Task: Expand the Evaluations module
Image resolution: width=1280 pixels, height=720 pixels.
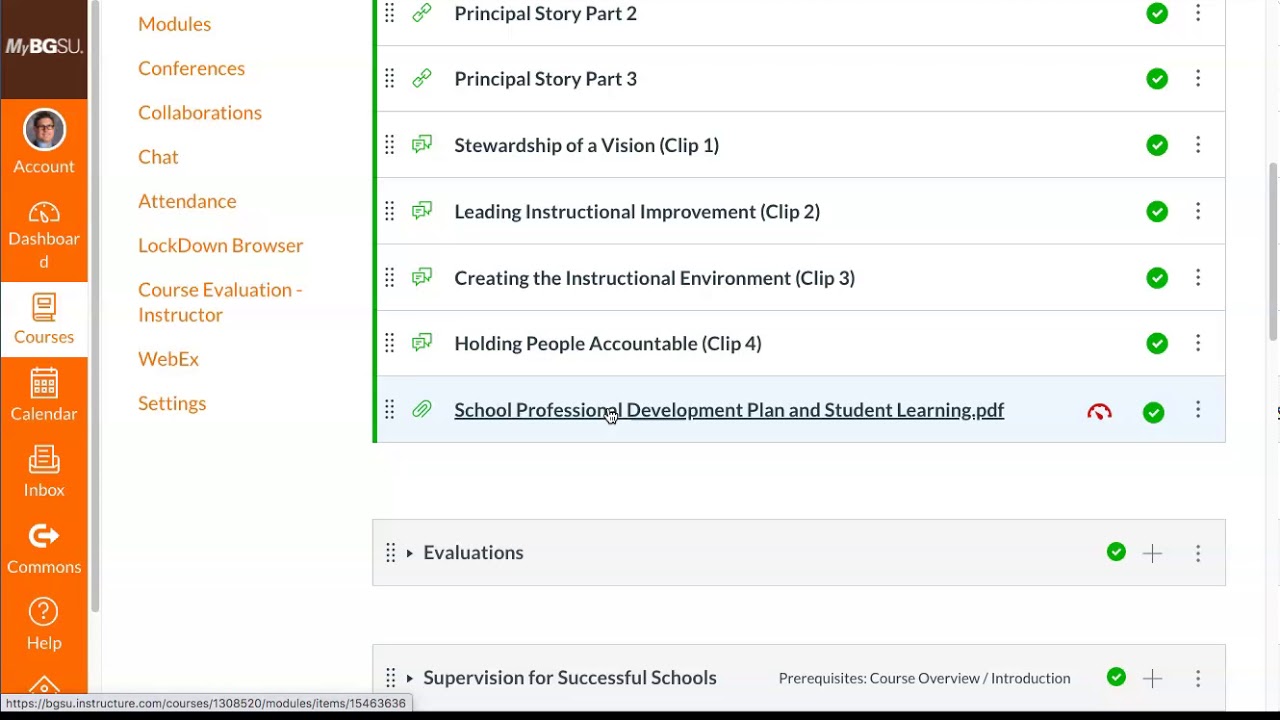Action: coord(409,553)
